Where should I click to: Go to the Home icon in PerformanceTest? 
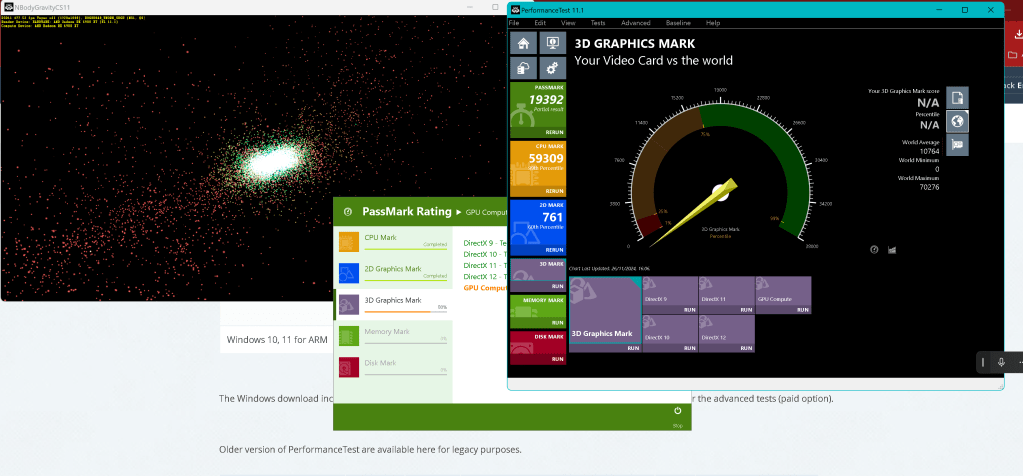(x=523, y=43)
